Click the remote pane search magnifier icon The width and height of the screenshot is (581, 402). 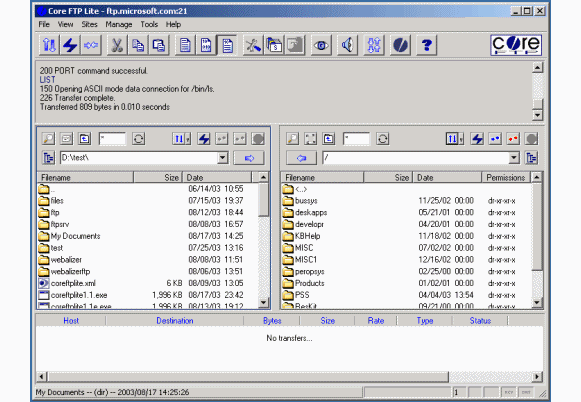[293, 139]
